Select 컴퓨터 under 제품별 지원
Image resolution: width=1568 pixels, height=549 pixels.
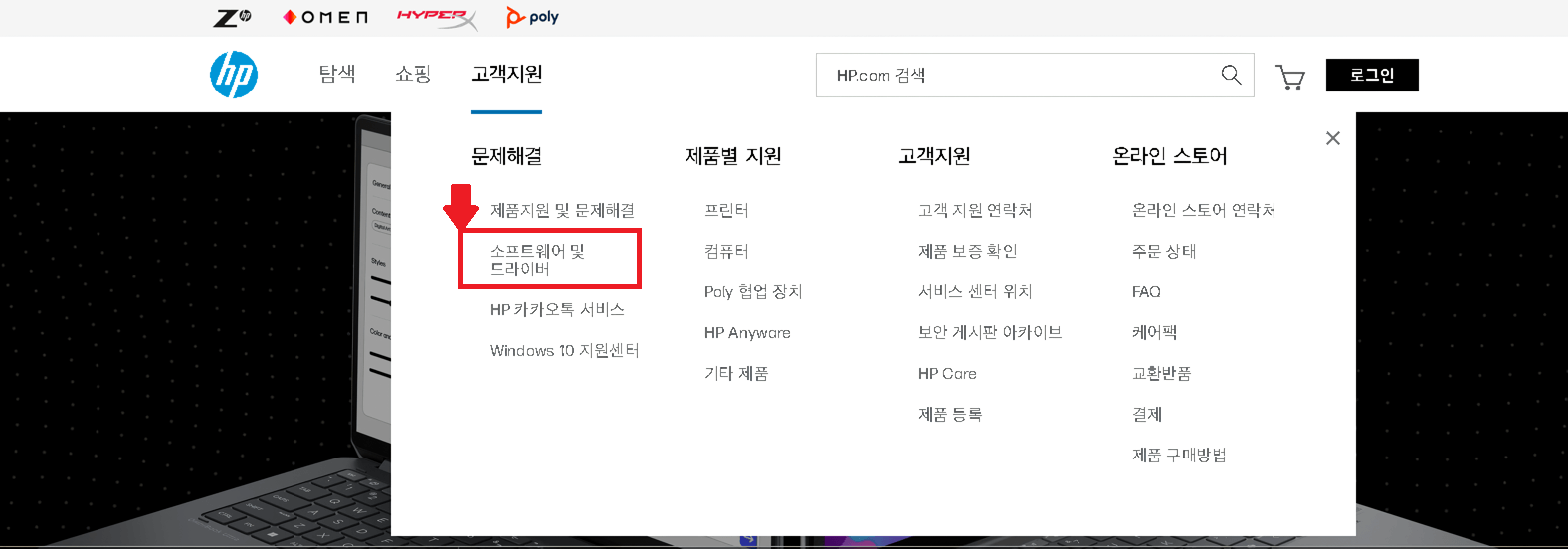coord(726,251)
